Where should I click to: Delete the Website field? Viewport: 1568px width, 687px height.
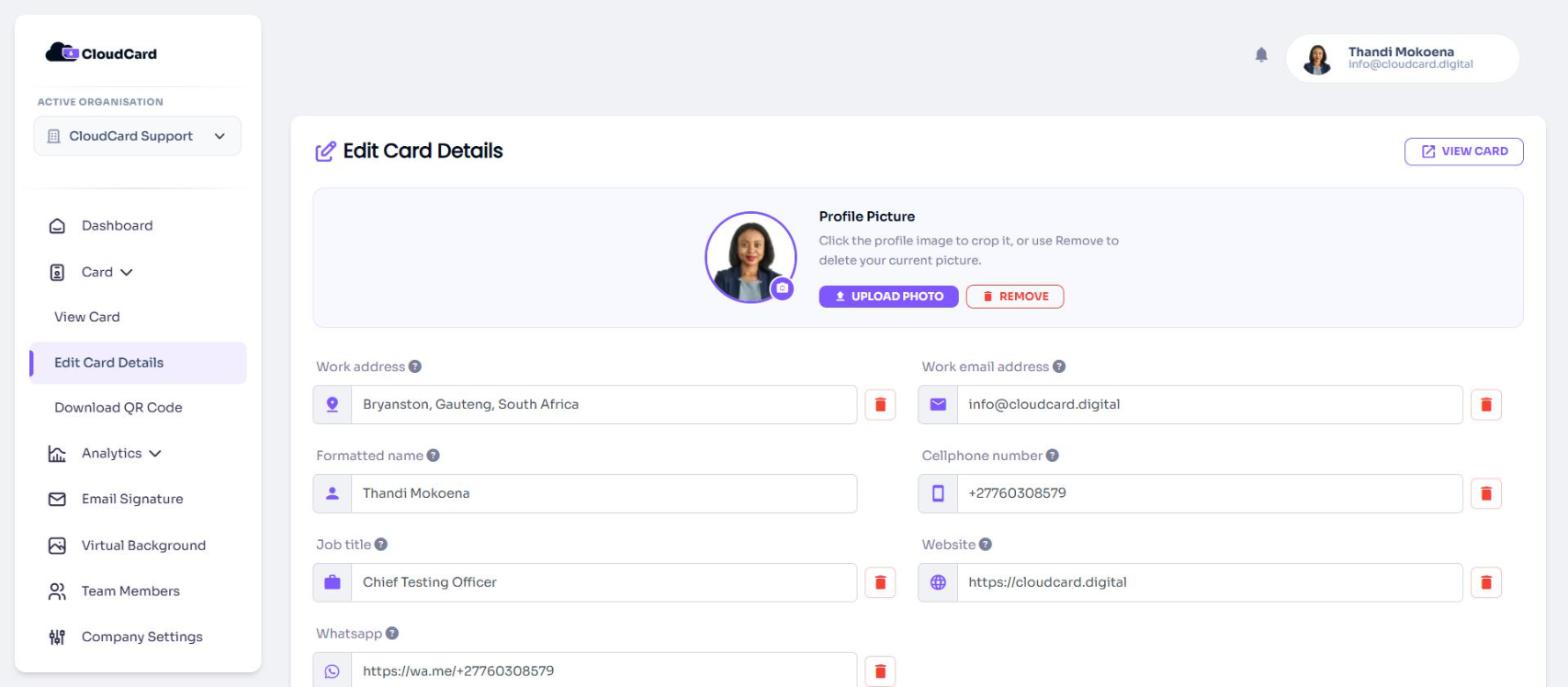pos(1486,583)
